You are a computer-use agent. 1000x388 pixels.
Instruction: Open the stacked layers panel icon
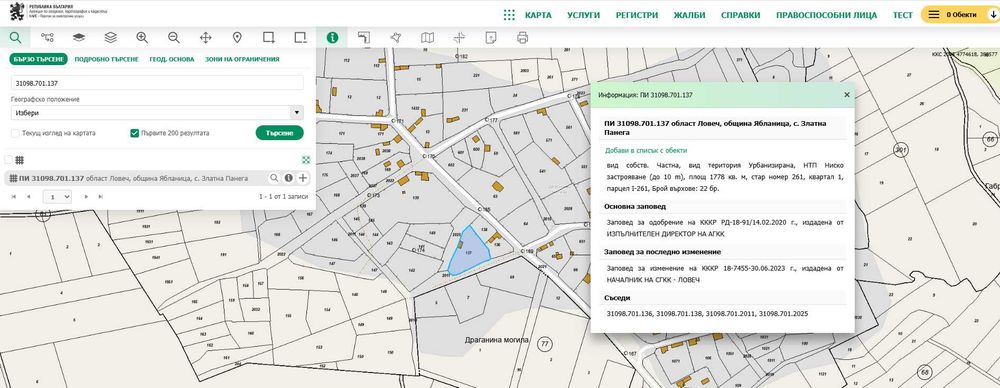(110, 38)
